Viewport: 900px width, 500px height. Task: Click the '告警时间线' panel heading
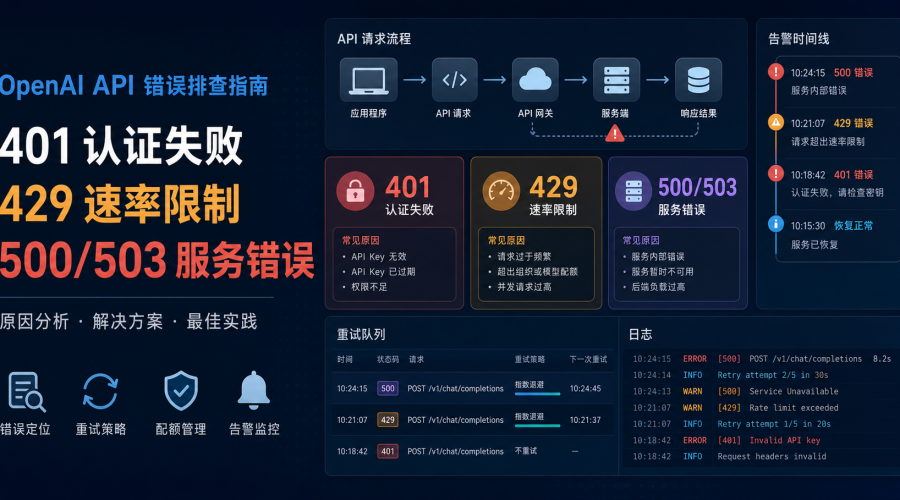(799, 38)
